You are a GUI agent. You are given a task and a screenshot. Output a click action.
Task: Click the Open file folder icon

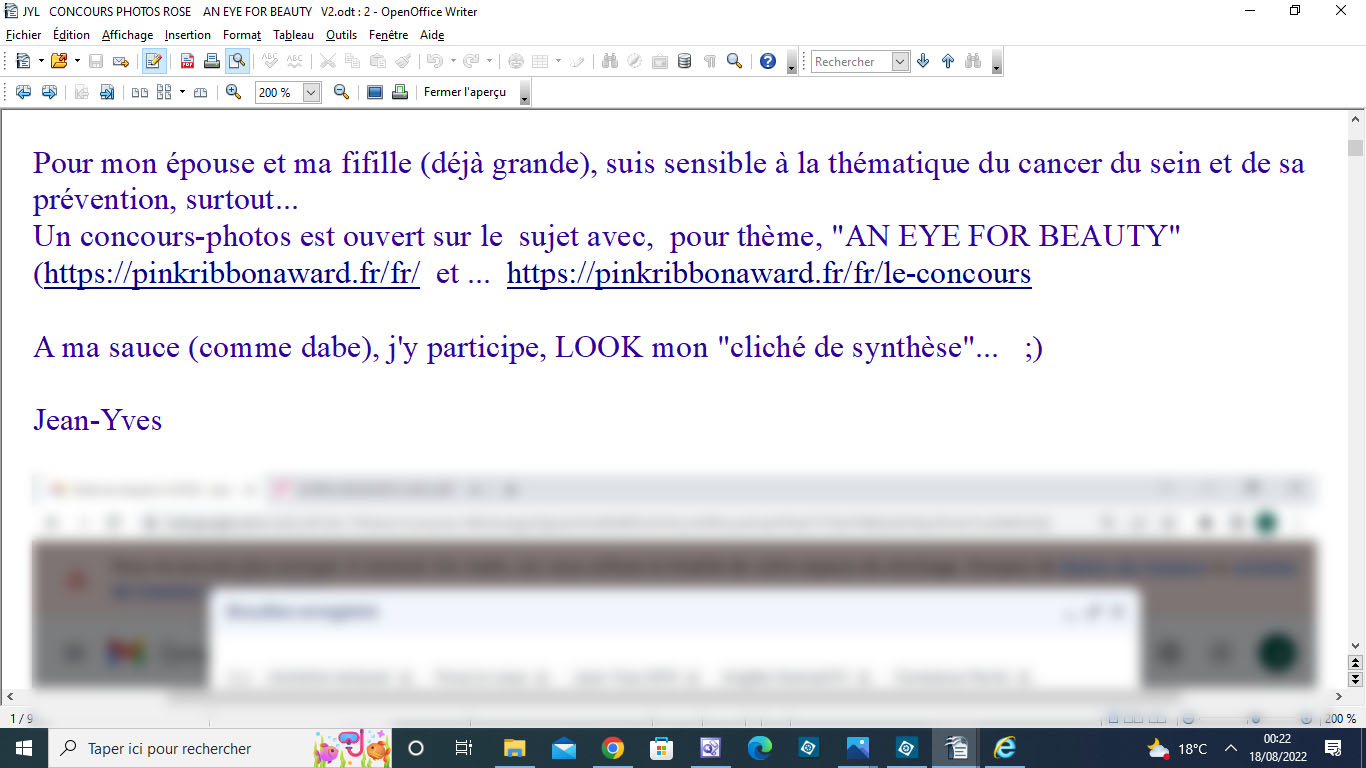pyautogui.click(x=59, y=61)
